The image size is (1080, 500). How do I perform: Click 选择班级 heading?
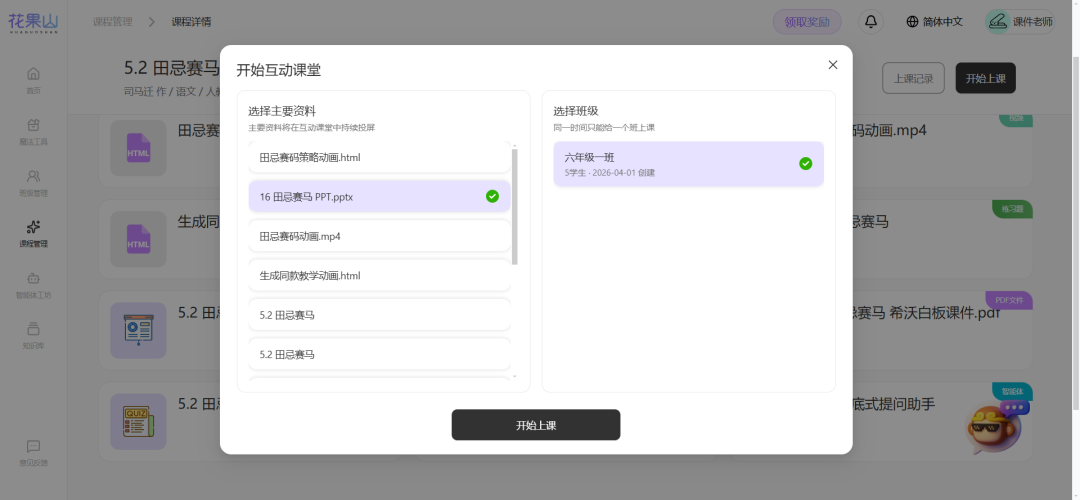[576, 111]
